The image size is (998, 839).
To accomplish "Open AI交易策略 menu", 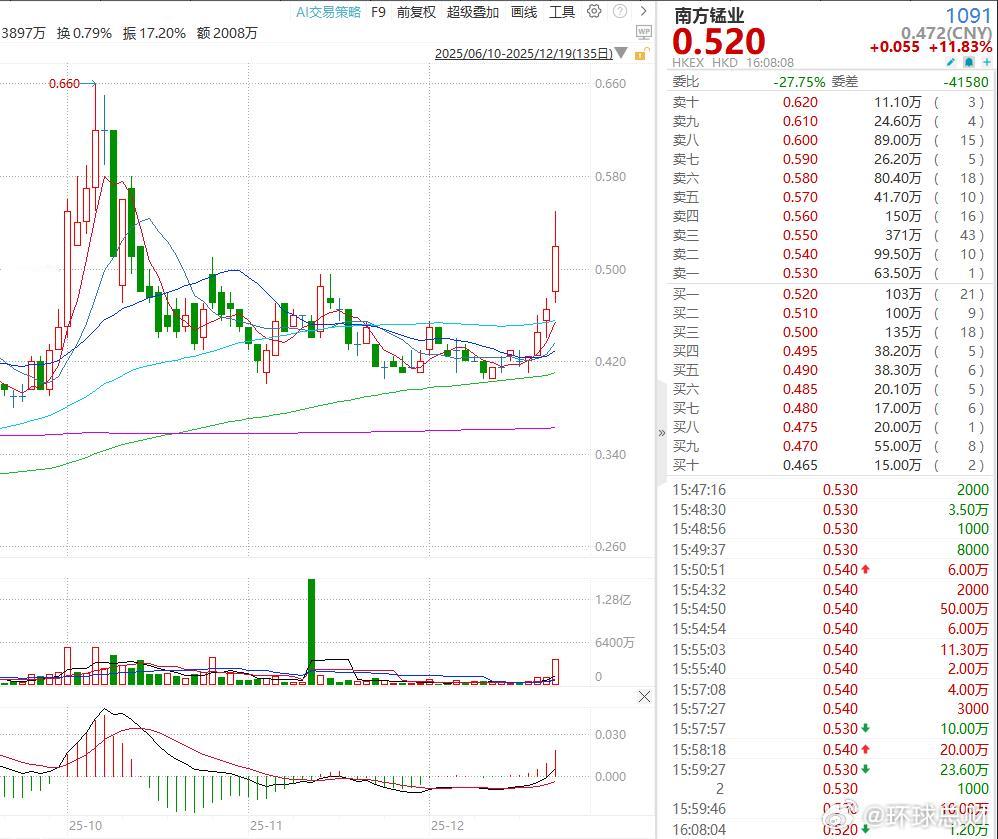I will point(328,12).
